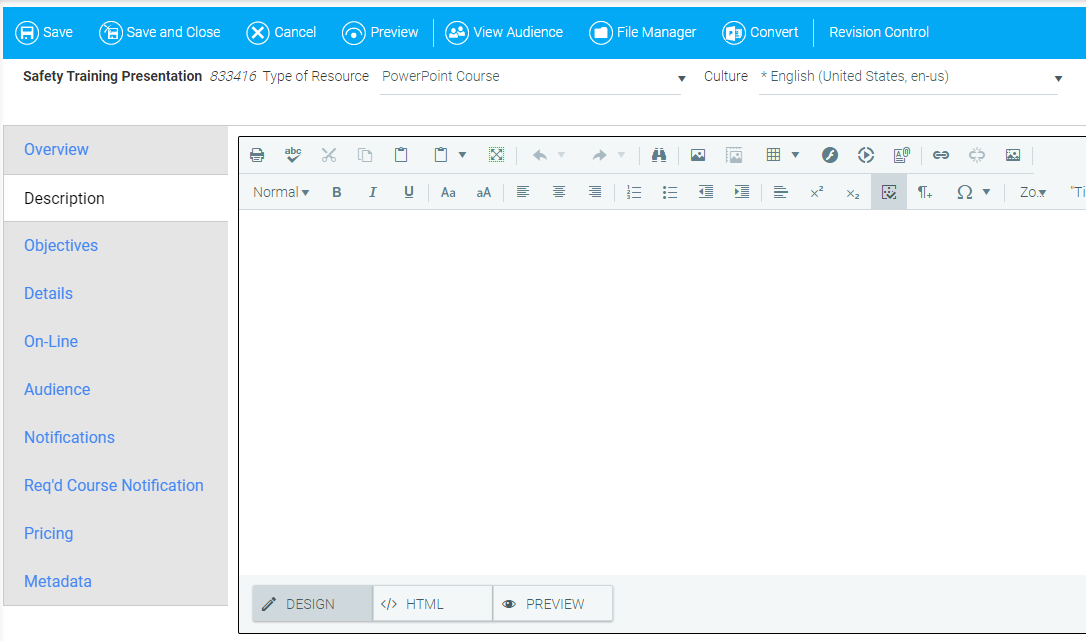This screenshot has width=1086, height=641.
Task: Open Find and Replace binoculars
Action: [659, 155]
